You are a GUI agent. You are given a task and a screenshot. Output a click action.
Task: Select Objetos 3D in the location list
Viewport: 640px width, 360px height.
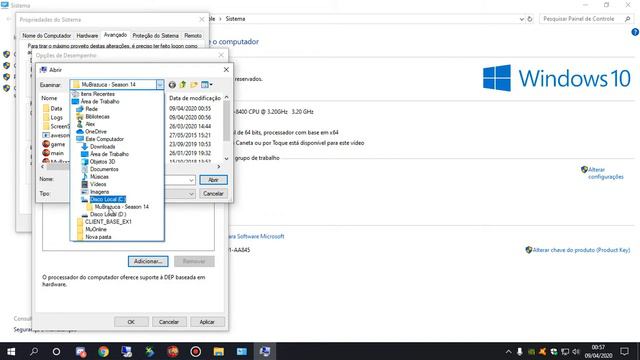coord(102,162)
